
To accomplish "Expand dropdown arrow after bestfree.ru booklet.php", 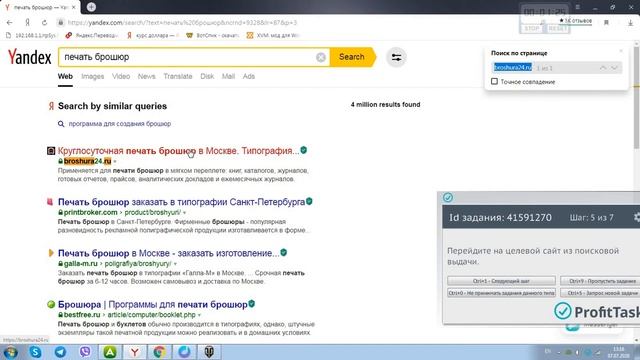I will coord(199,315).
